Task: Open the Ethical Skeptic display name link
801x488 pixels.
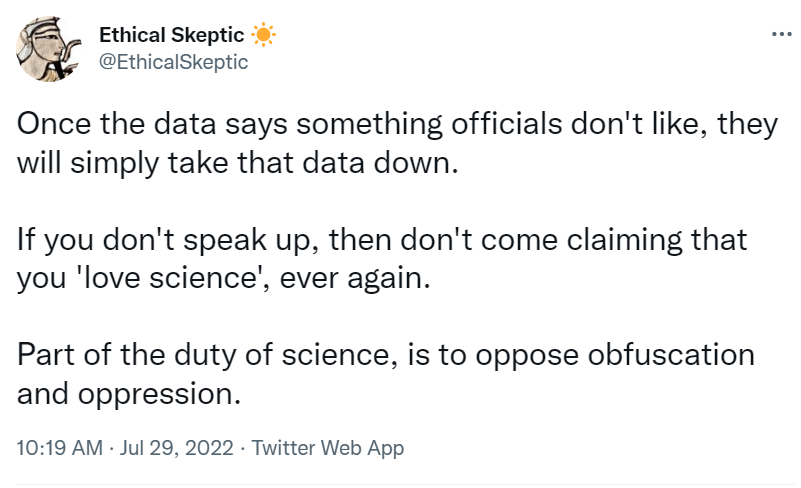Action: (x=171, y=35)
